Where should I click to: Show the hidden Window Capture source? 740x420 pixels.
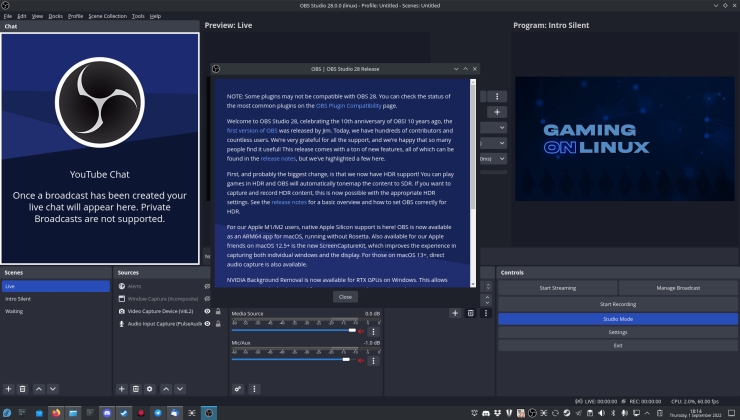pyautogui.click(x=207, y=299)
